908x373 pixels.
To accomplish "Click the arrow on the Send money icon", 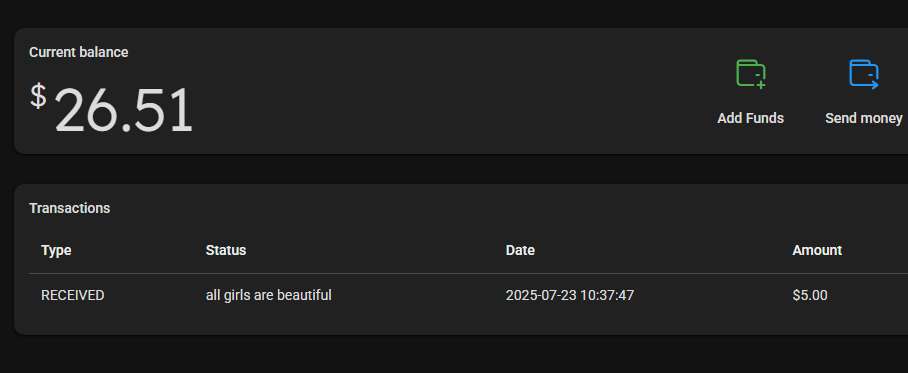I will [x=873, y=85].
